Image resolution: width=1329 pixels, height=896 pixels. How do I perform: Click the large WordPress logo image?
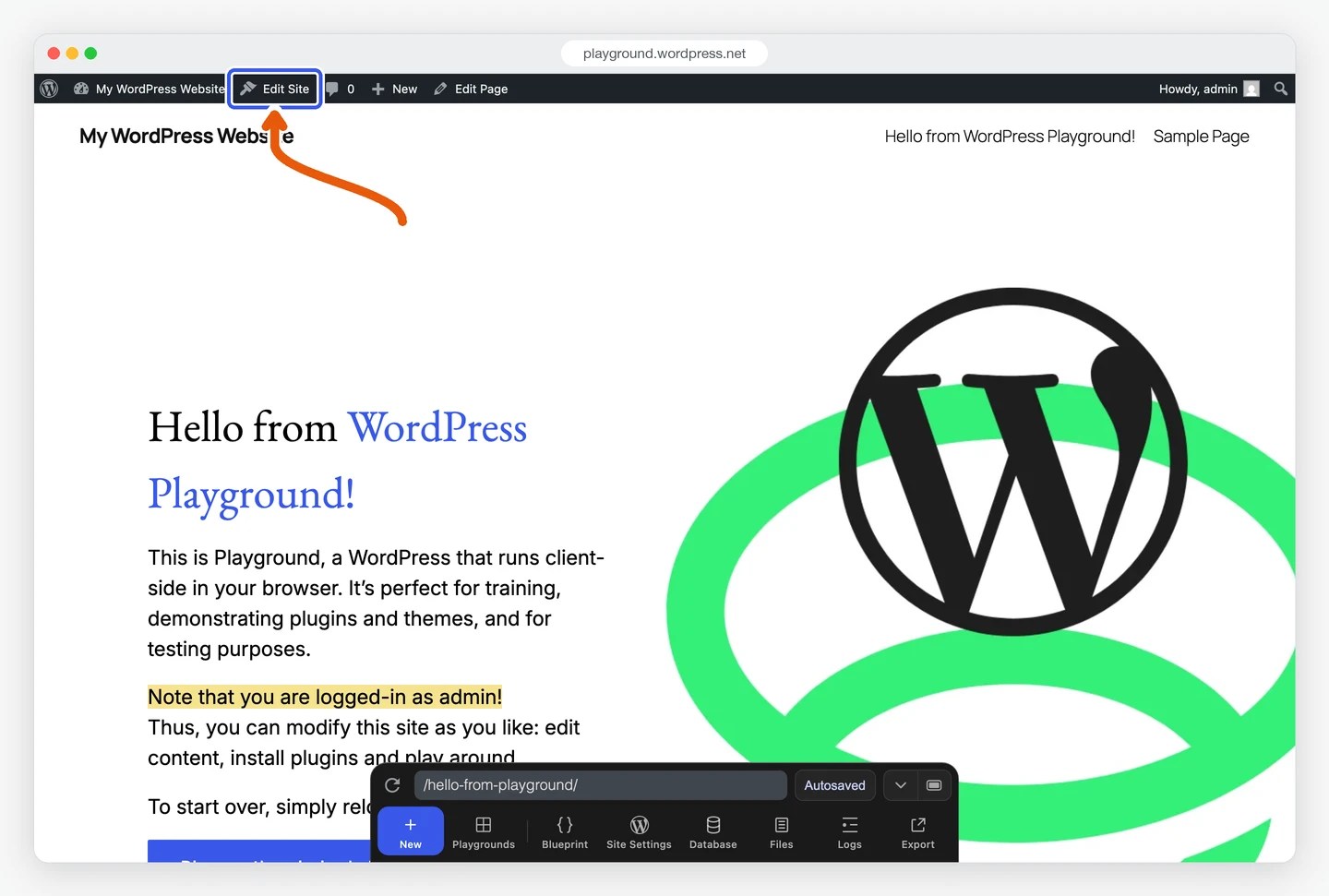[1013, 461]
